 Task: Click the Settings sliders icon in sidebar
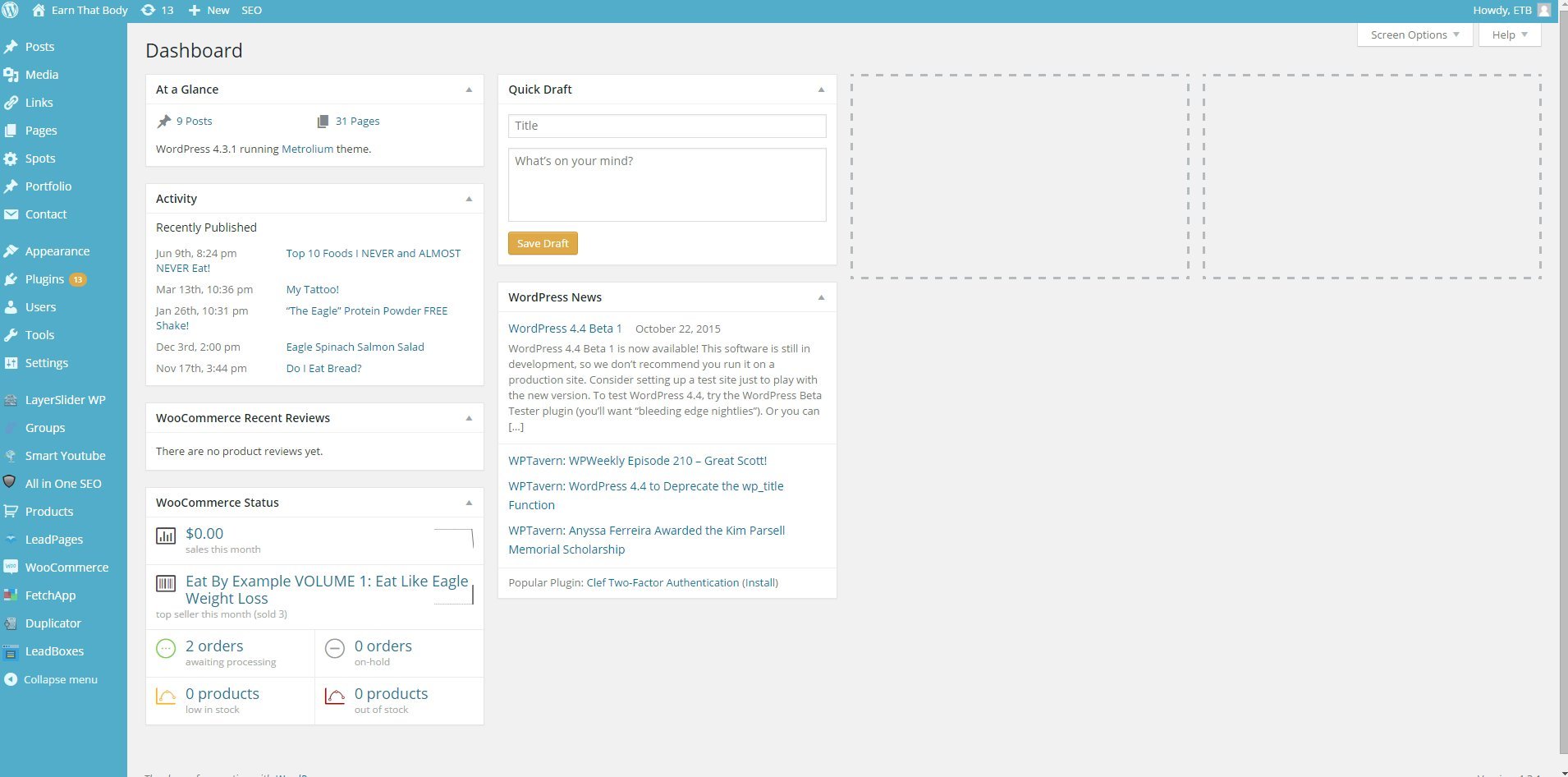click(11, 363)
